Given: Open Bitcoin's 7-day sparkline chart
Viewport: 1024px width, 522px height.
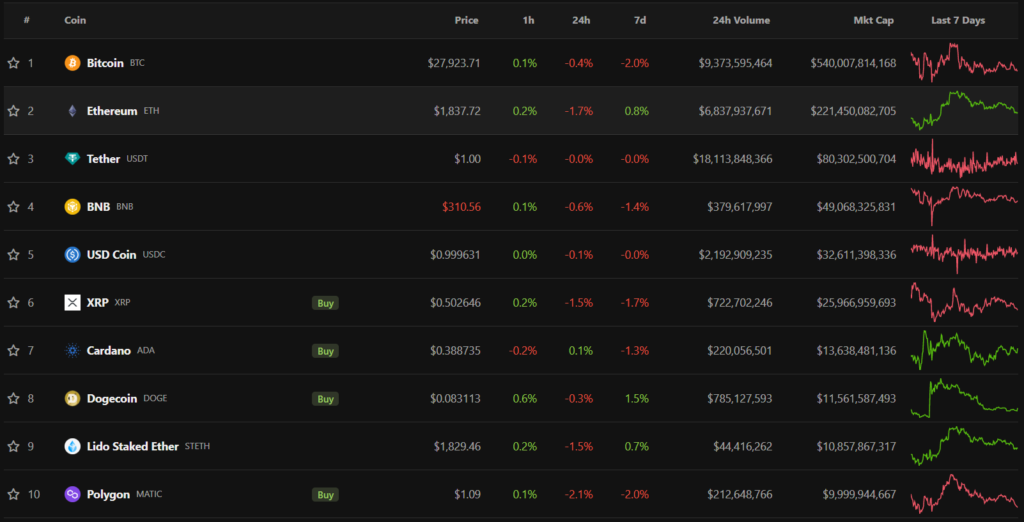Looking at the screenshot, I should [964, 63].
